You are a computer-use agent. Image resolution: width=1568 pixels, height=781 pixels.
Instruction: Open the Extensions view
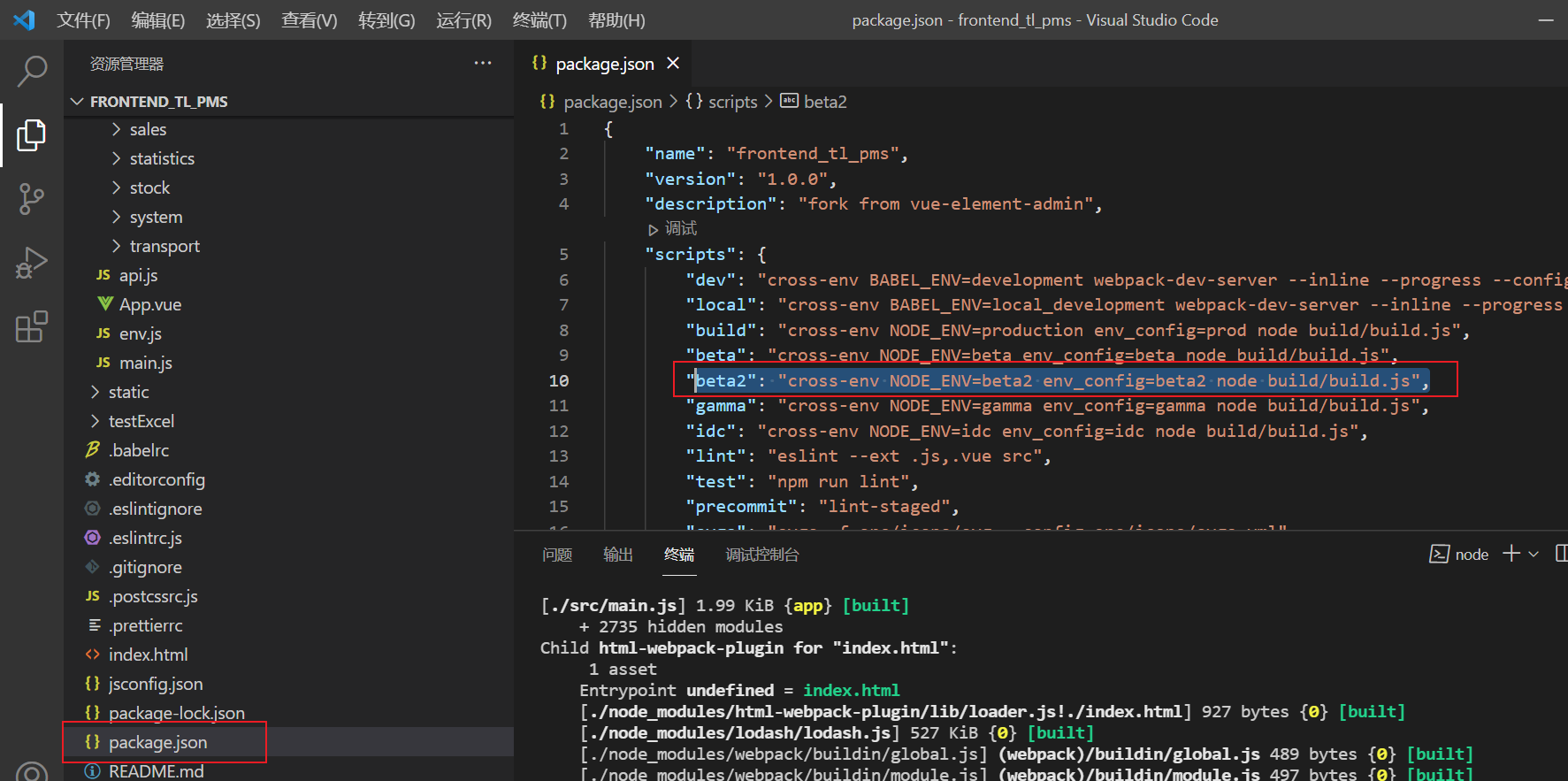32,326
